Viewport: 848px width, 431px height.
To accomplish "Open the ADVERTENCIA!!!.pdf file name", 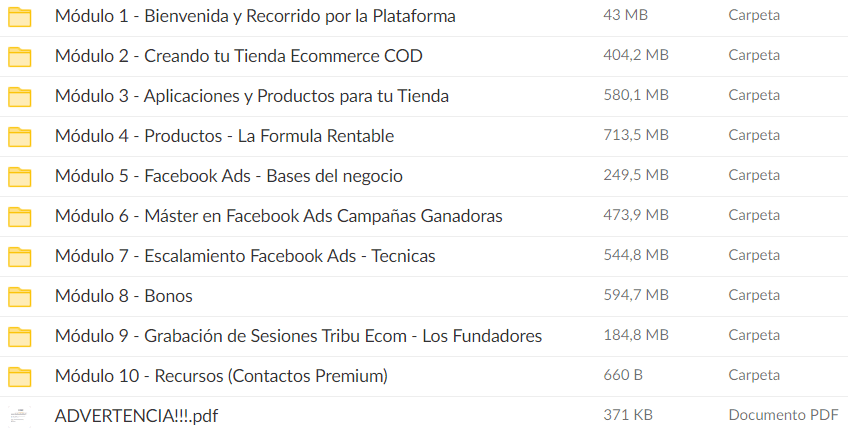I will point(135,416).
